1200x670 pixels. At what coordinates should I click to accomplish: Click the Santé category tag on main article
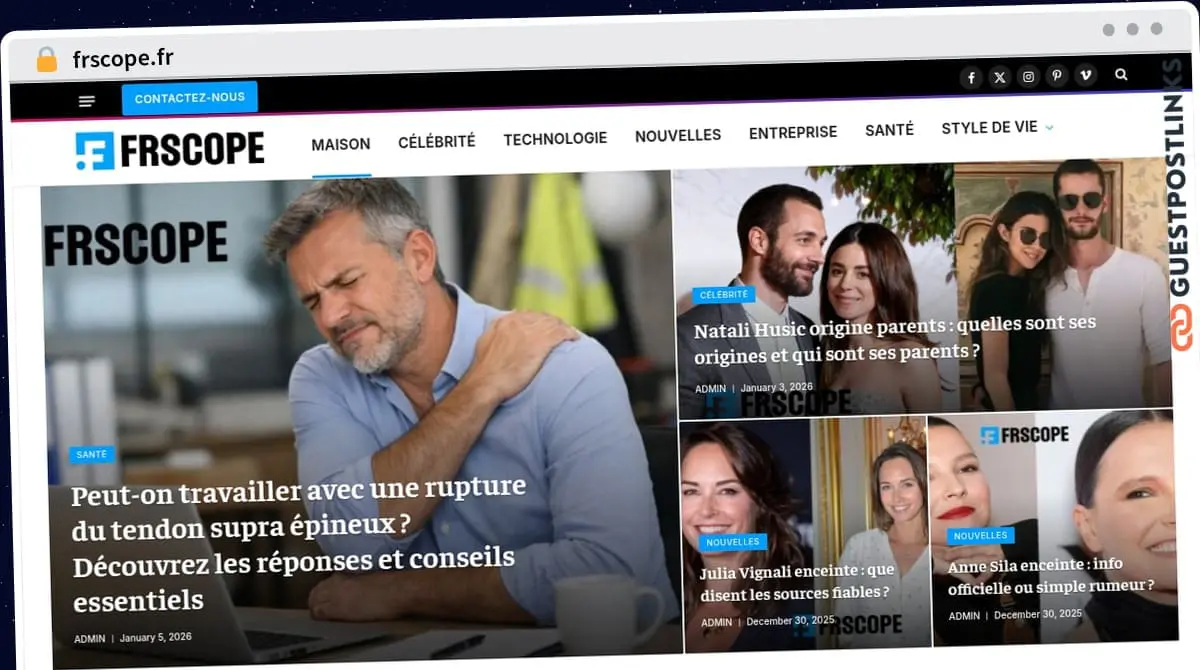(92, 455)
